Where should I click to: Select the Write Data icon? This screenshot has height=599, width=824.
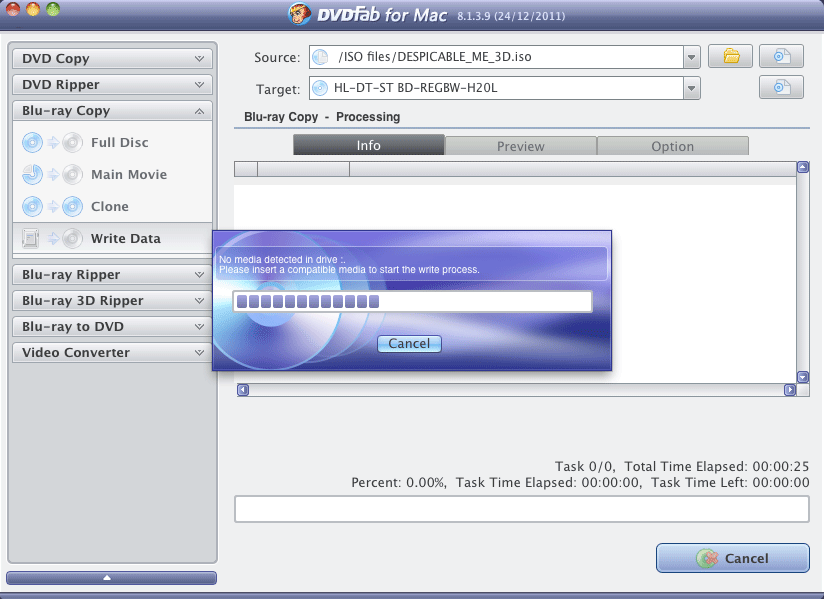[51, 239]
